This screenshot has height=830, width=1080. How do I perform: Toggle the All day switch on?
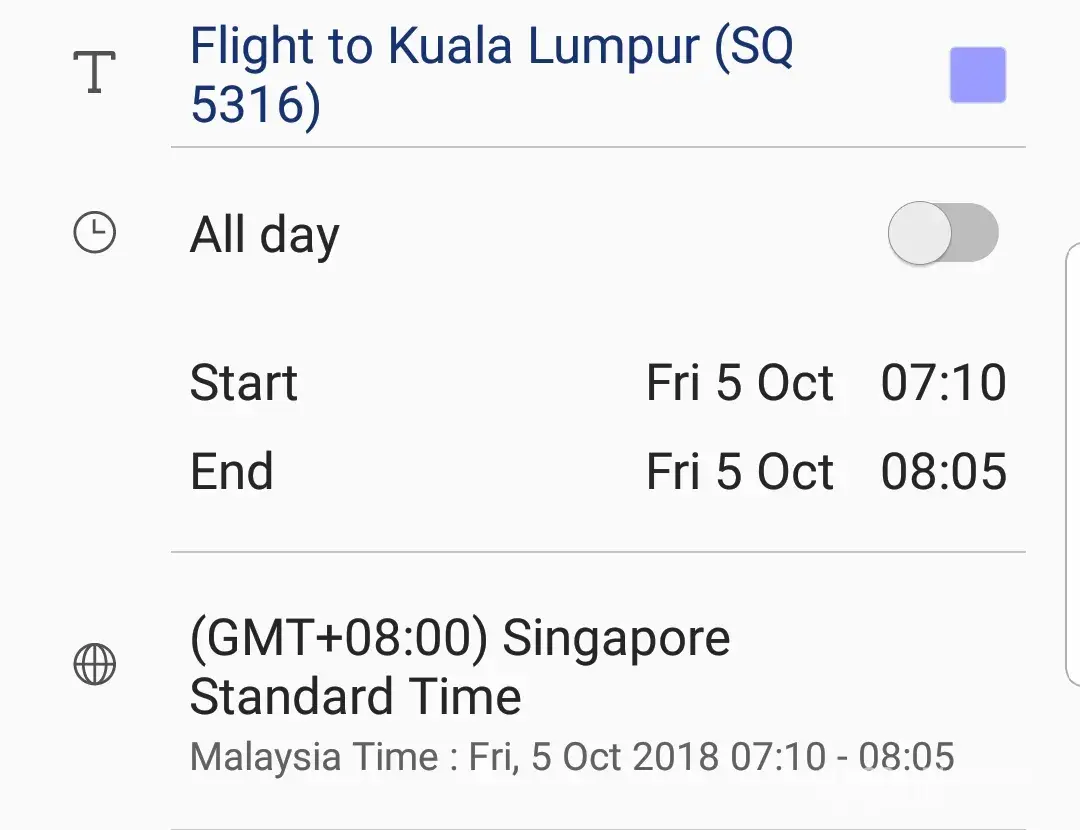coord(943,234)
